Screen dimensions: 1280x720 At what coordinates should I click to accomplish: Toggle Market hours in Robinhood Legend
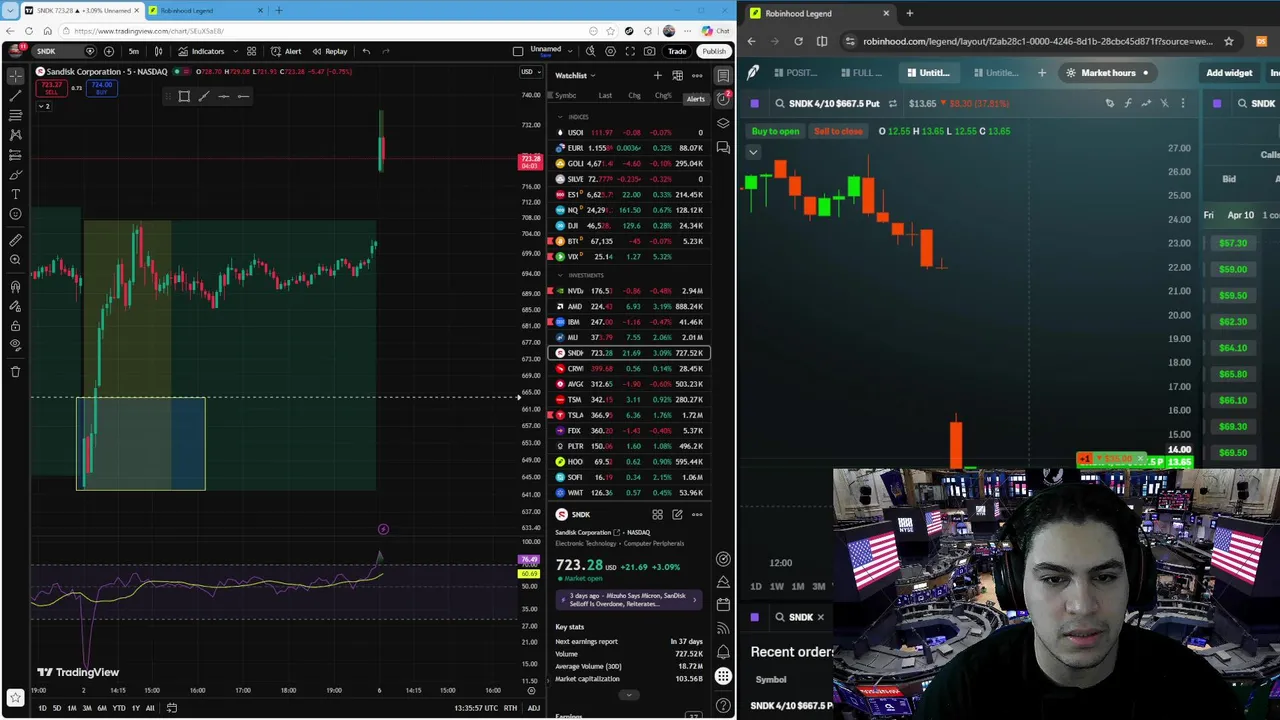(1107, 72)
